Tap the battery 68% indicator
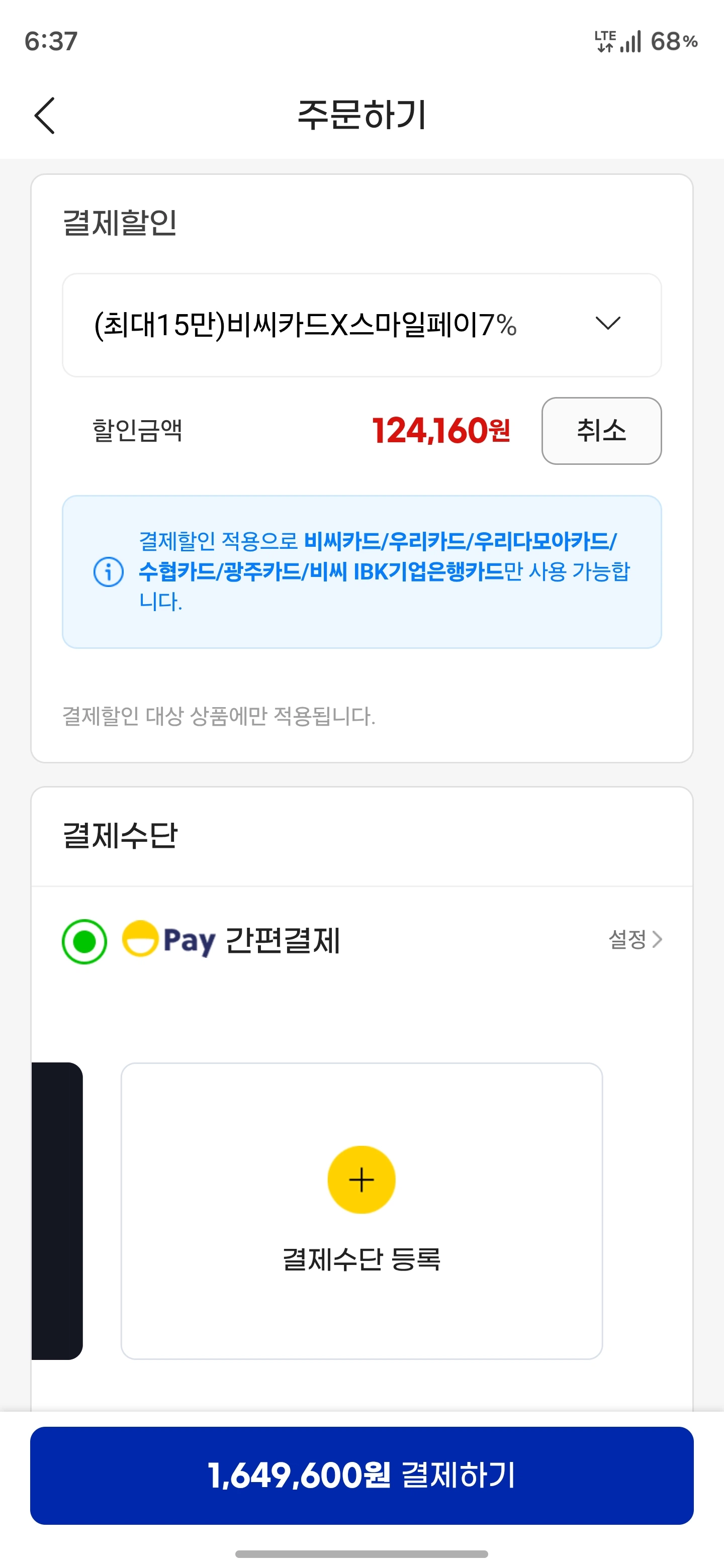724x1568 pixels. point(673,41)
